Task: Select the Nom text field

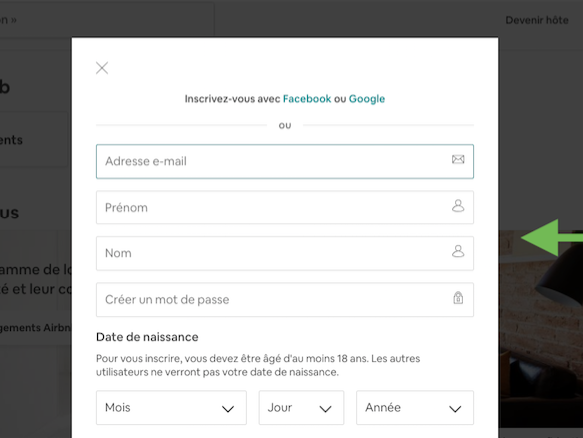Action: click(285, 253)
